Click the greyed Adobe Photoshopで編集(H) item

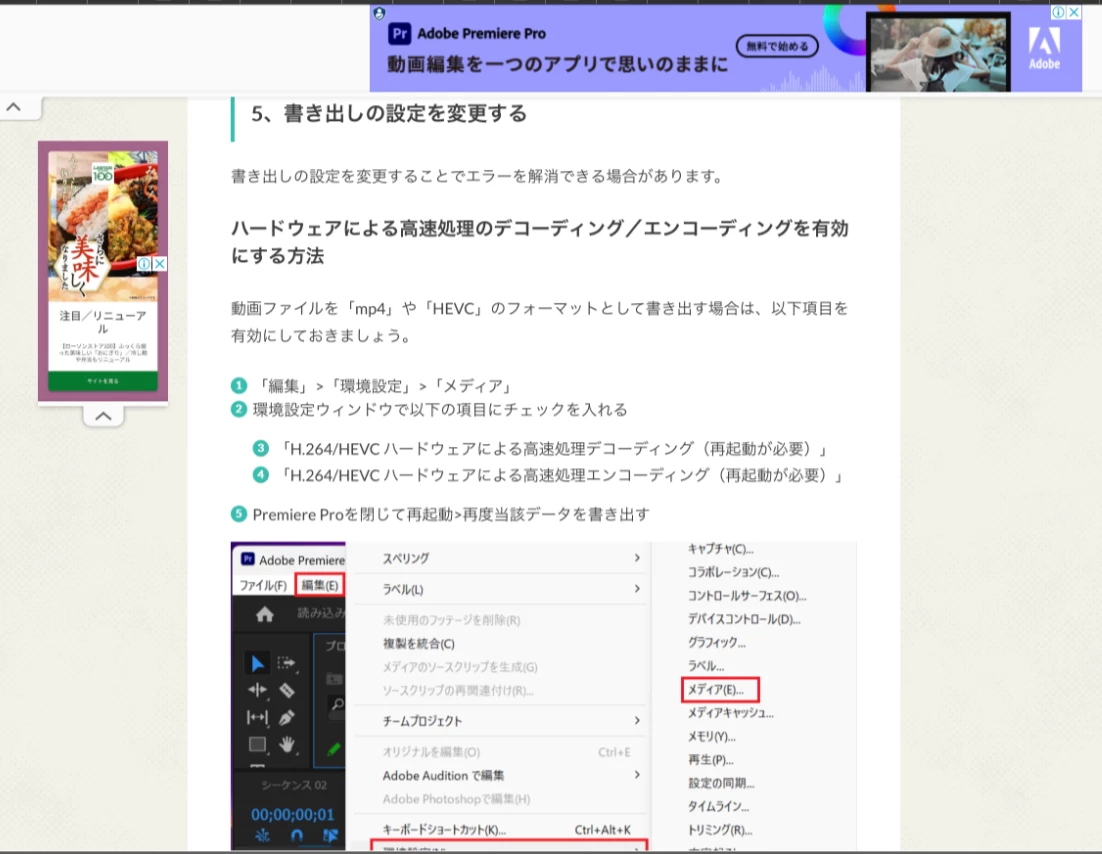tap(456, 798)
